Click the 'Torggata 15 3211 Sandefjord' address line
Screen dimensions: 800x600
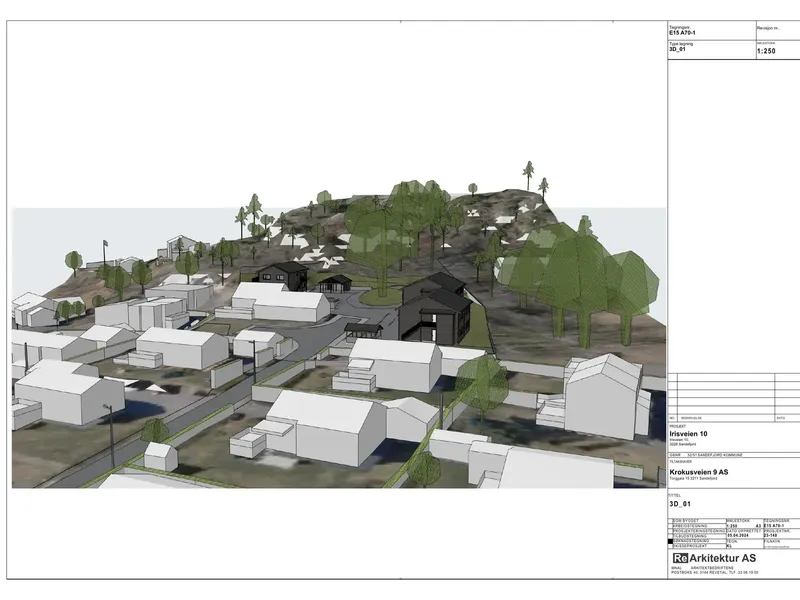click(693, 479)
